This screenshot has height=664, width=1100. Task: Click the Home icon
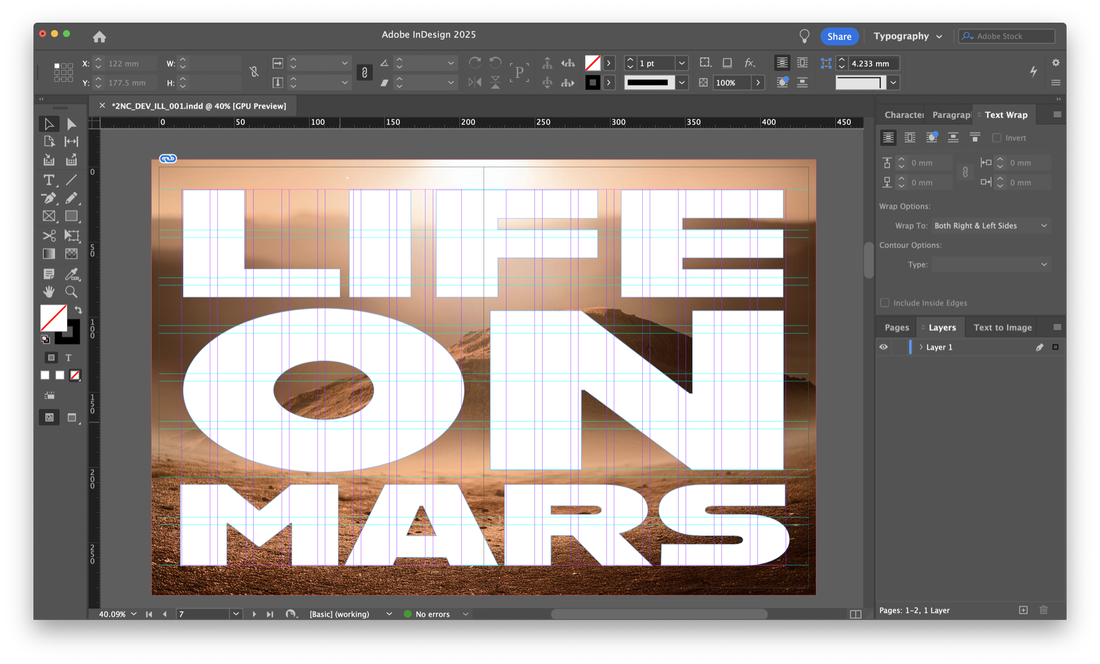pos(100,36)
